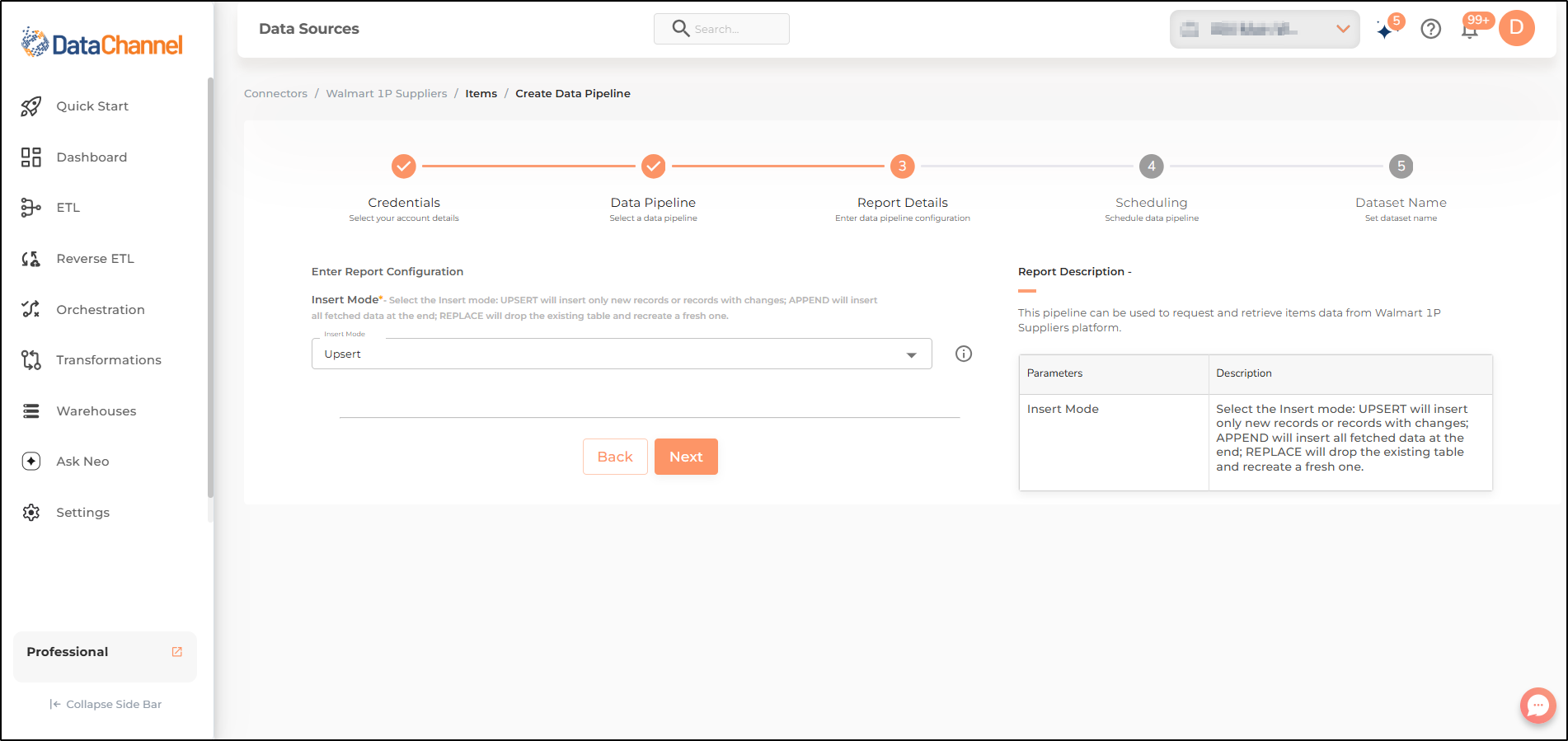This screenshot has width=1568, height=741.
Task: Open Quick Start menu item
Action: tap(92, 106)
